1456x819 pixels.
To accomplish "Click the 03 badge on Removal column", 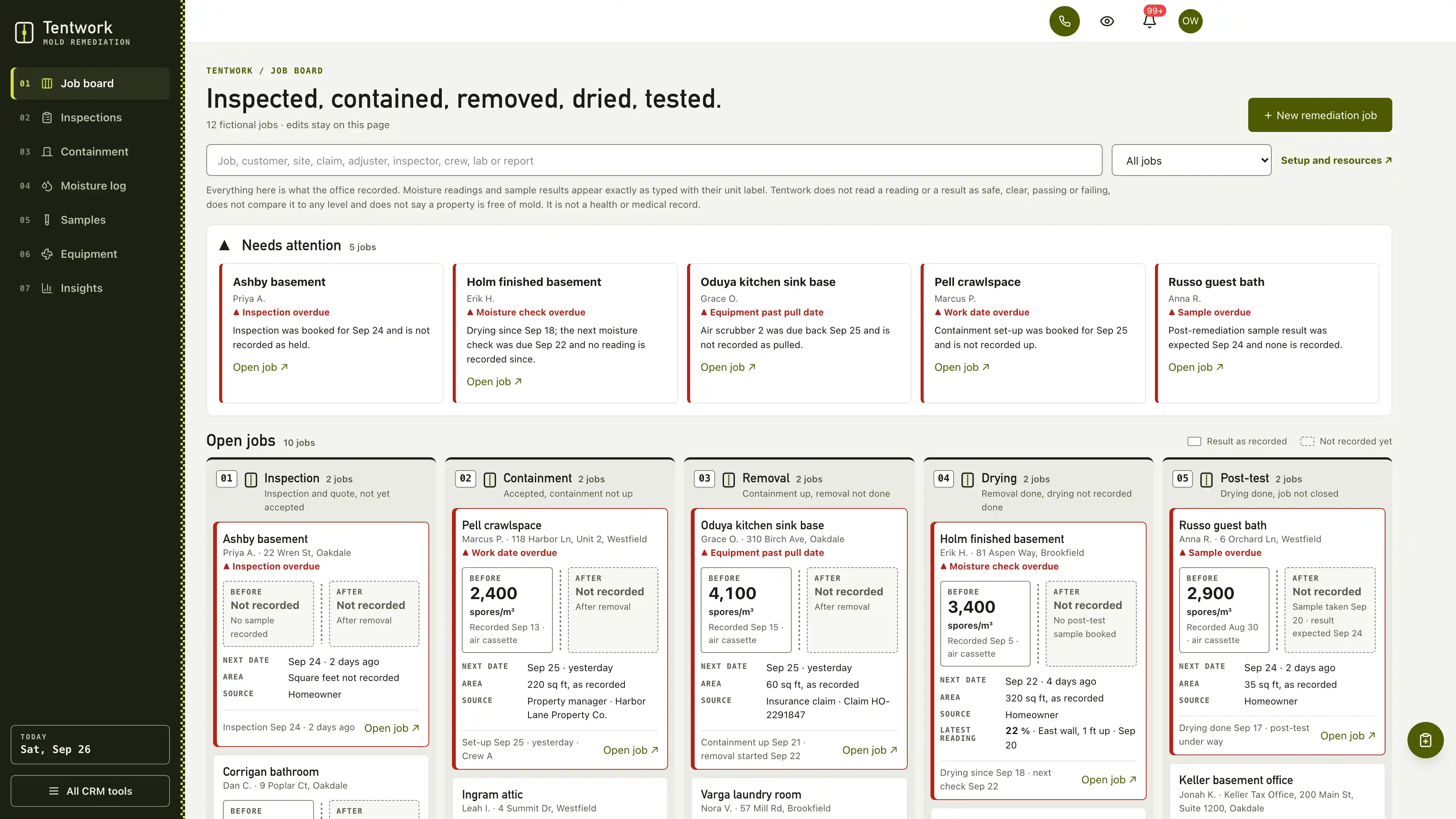I will [704, 478].
